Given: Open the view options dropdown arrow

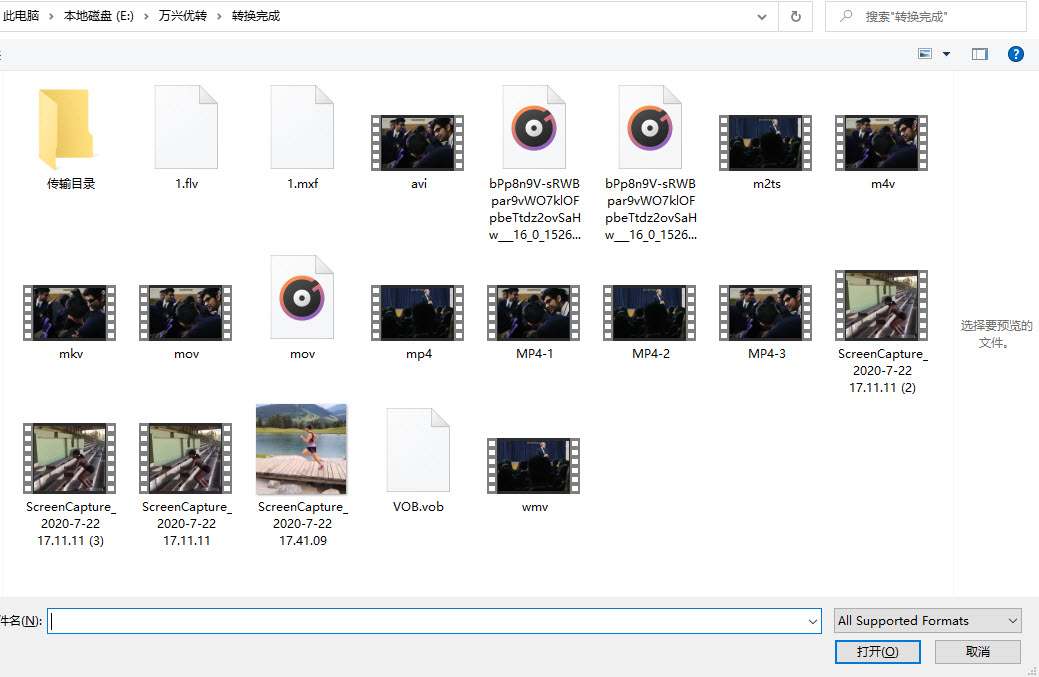Looking at the screenshot, I should pos(946,54).
